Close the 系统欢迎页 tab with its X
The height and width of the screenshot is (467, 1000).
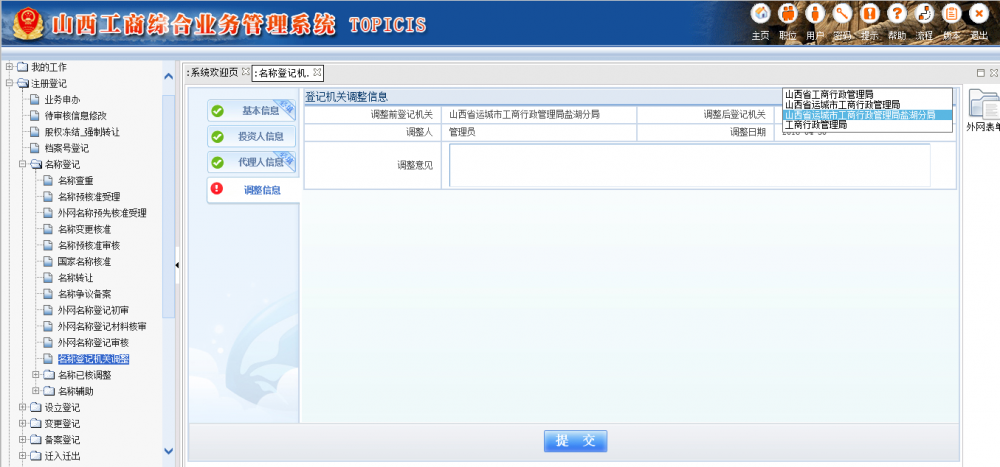pyautogui.click(x=246, y=71)
